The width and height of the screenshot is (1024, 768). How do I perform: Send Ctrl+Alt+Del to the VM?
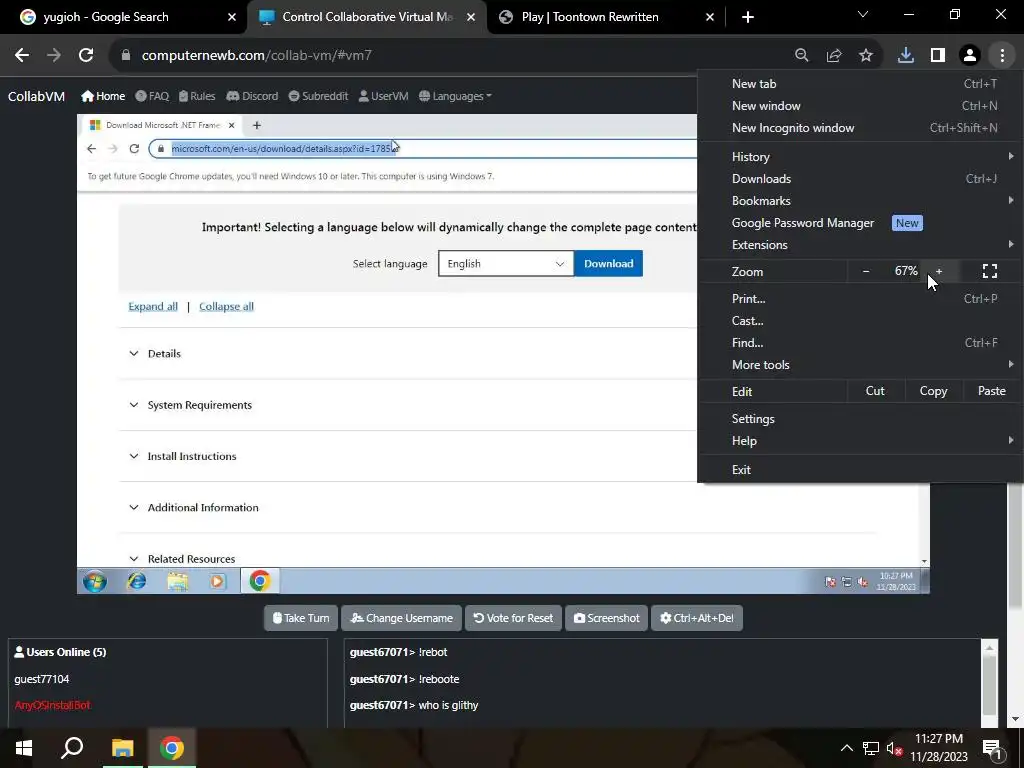click(697, 618)
